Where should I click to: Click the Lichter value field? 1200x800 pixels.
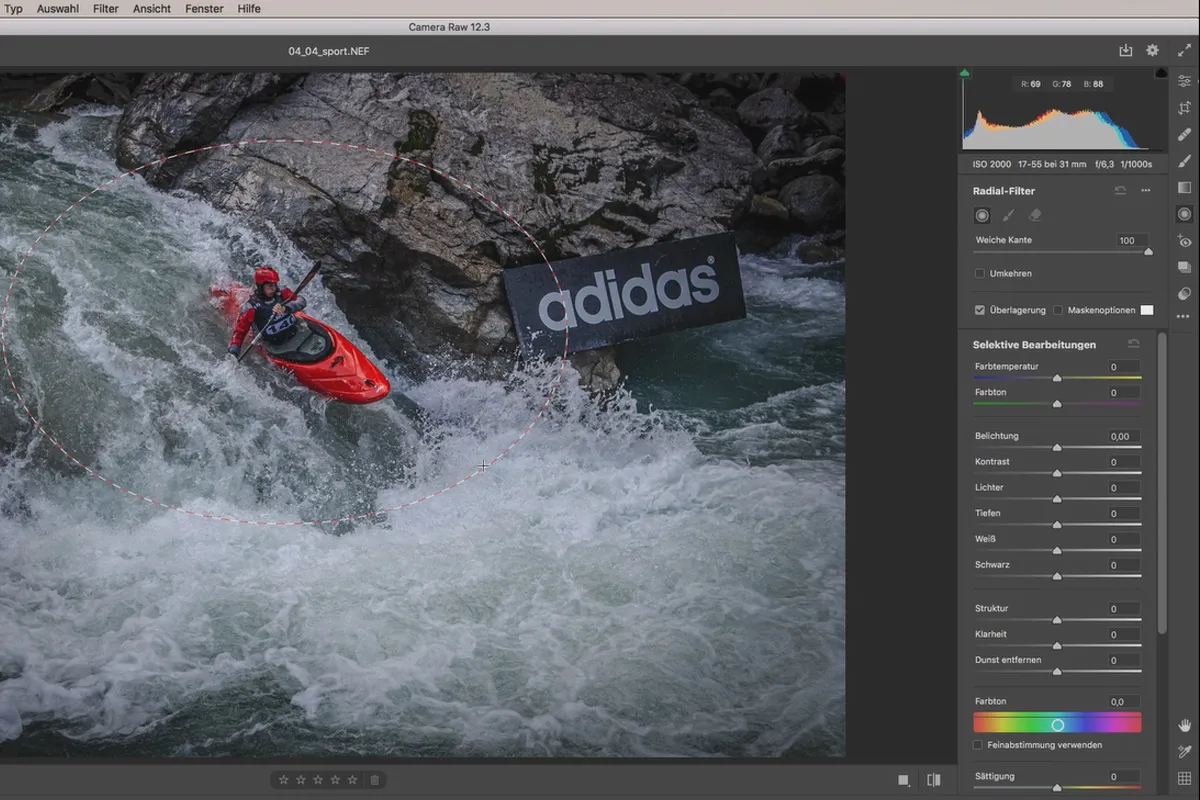pyautogui.click(x=1123, y=488)
